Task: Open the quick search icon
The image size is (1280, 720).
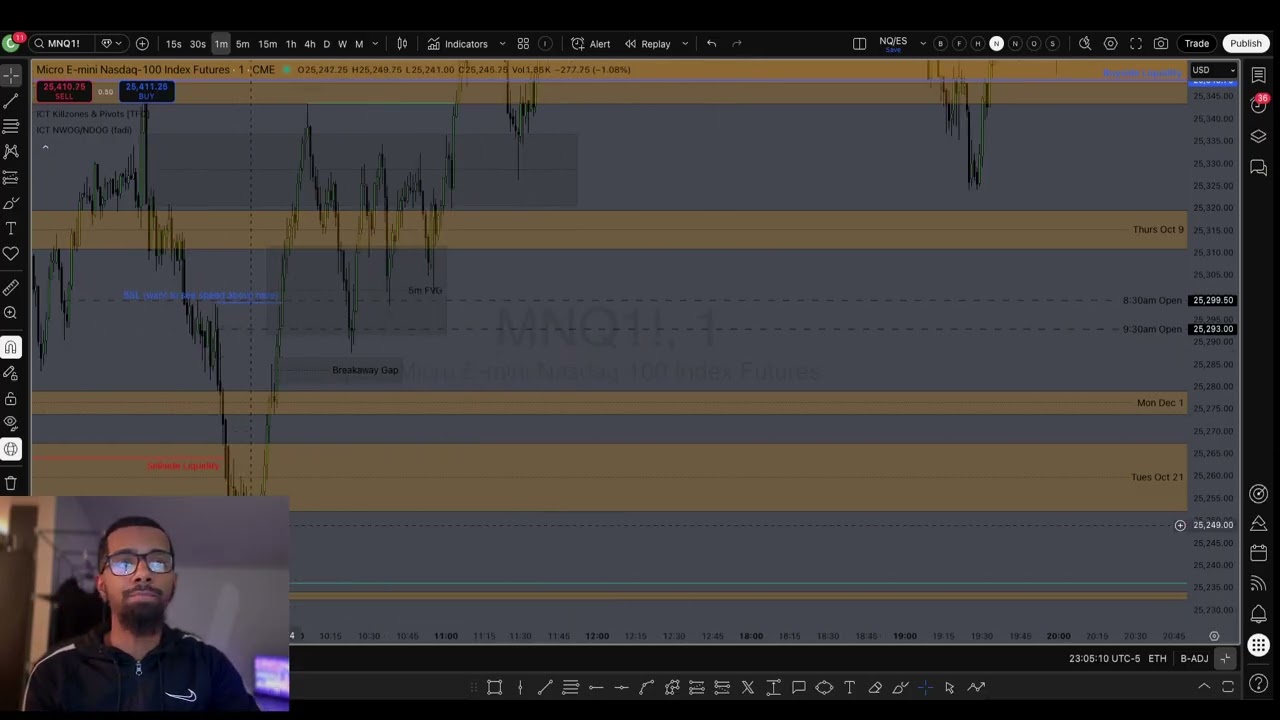Action: 1085,44
